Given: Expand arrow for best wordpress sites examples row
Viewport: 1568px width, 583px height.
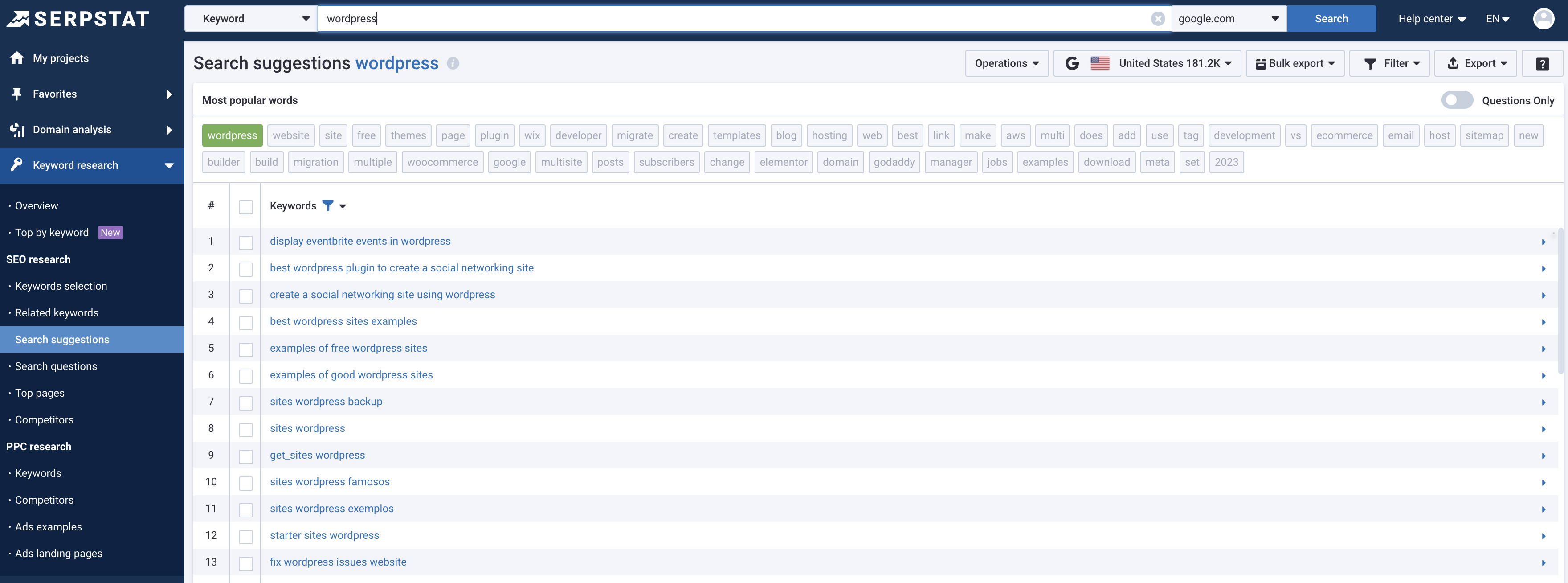Looking at the screenshot, I should click(1543, 322).
